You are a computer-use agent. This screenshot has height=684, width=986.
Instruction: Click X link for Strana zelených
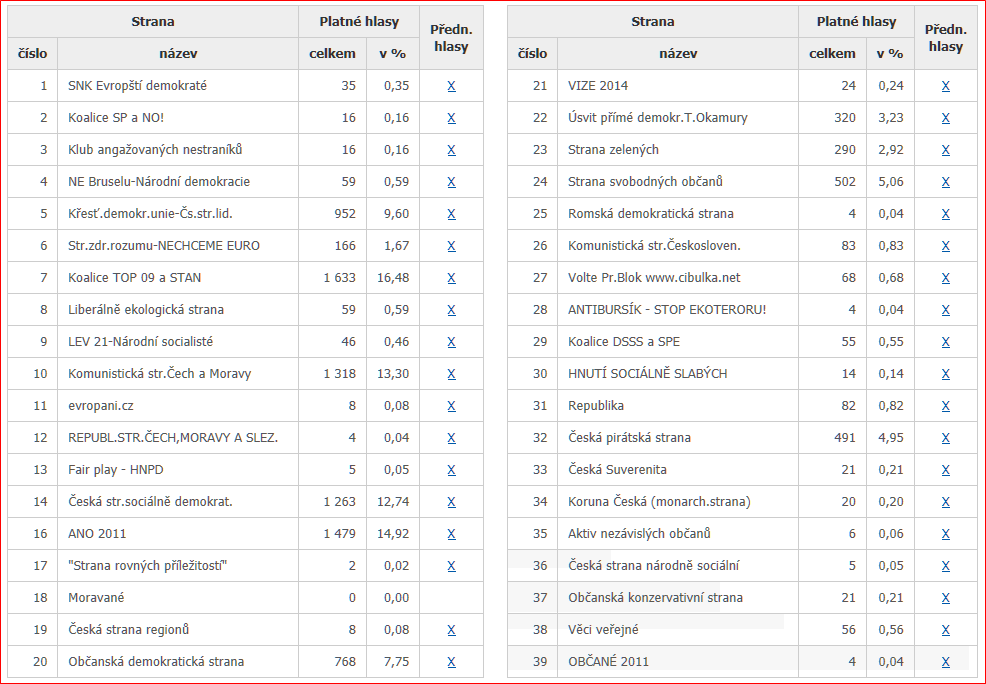pyautogui.click(x=946, y=150)
